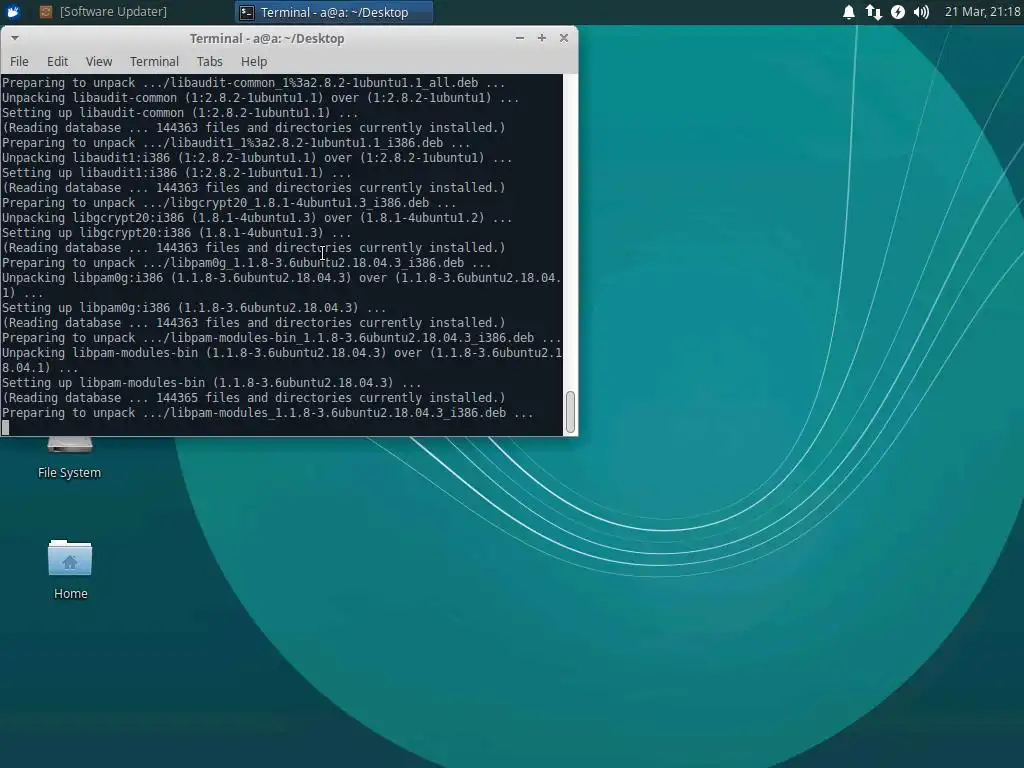The height and width of the screenshot is (768, 1024).
Task: Click the network connection tray icon
Action: point(873,12)
